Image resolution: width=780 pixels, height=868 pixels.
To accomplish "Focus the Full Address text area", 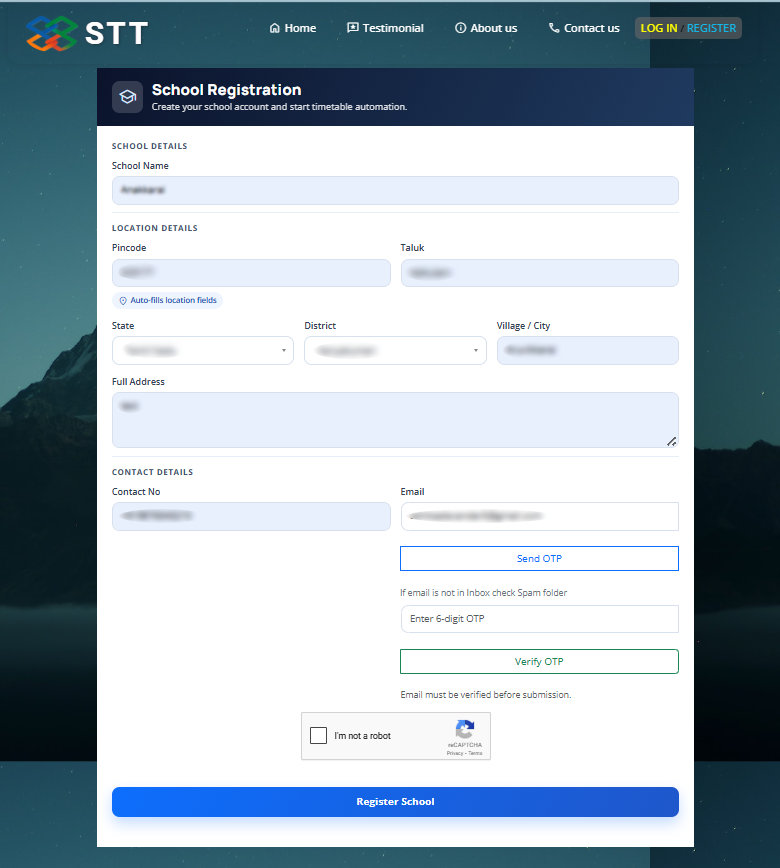I will 395,420.
